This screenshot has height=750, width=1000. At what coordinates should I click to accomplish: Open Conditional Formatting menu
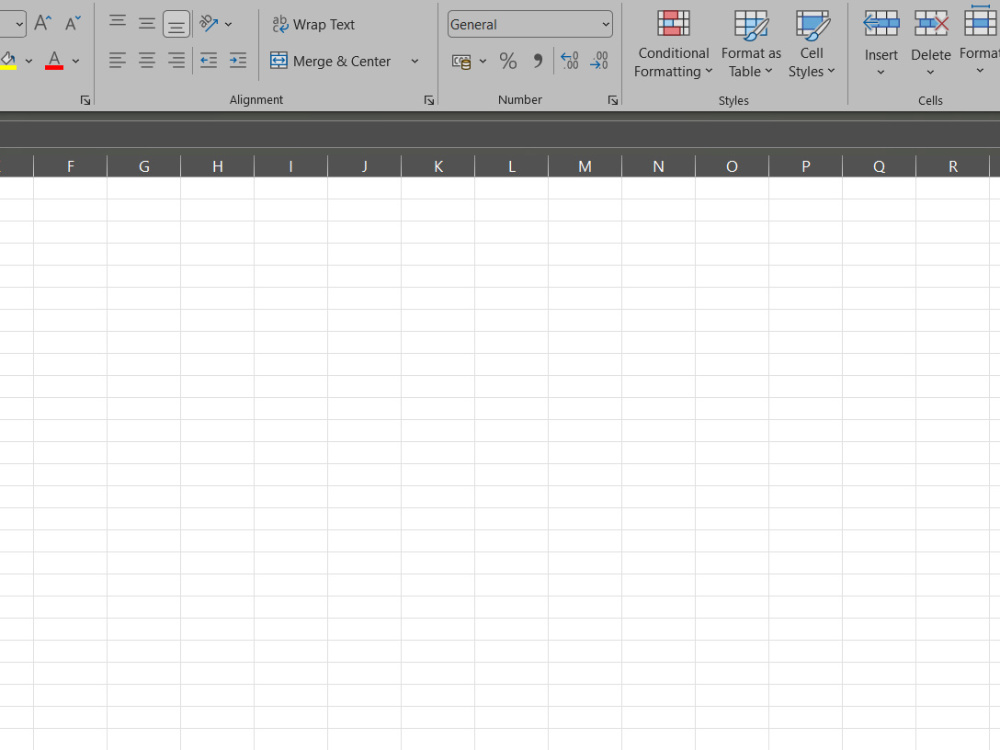point(673,43)
